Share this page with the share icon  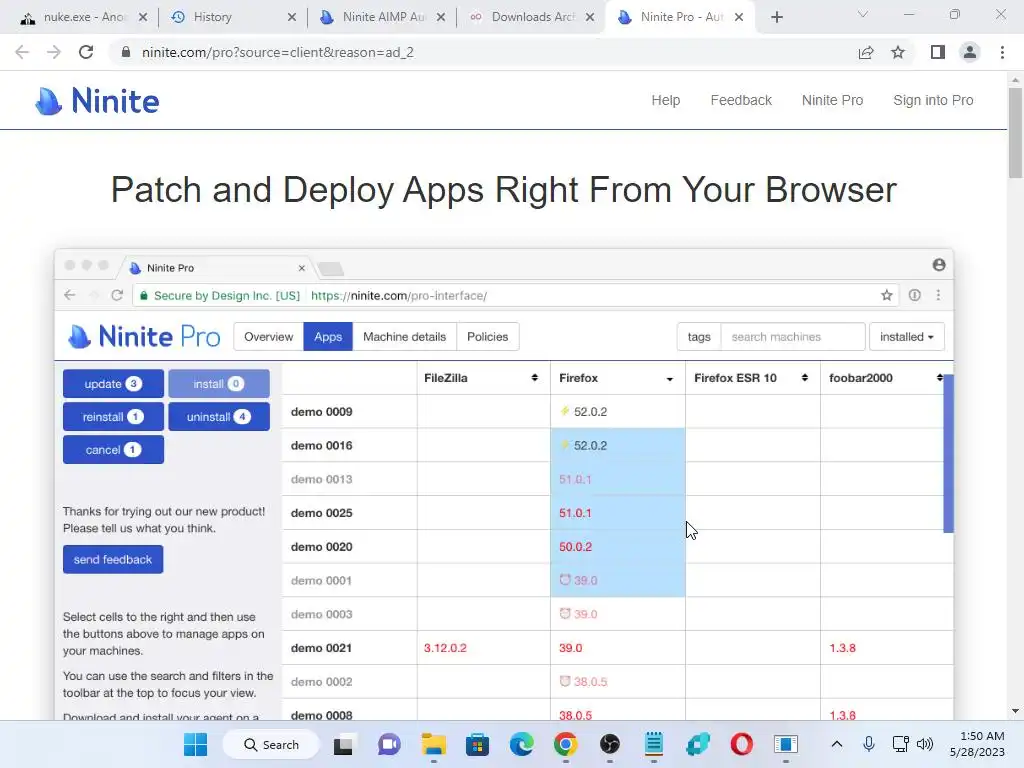coord(866,52)
